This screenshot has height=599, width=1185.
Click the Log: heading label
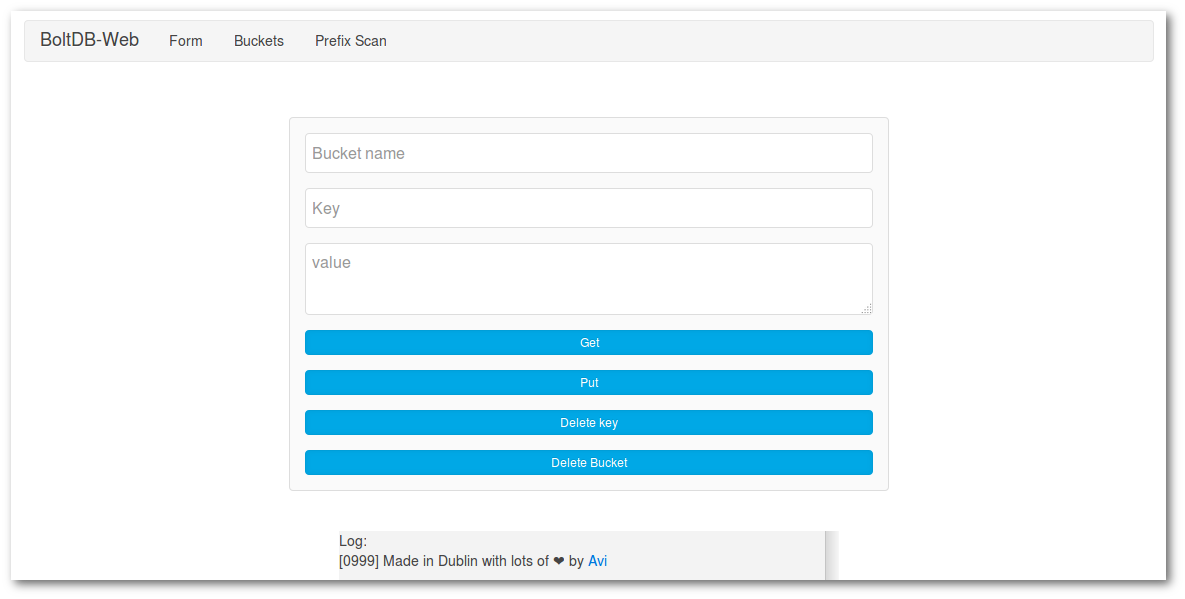353,541
